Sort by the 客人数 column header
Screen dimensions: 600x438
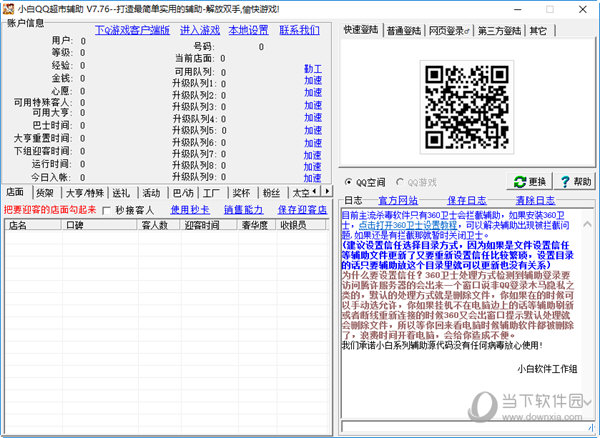[x=159, y=225]
